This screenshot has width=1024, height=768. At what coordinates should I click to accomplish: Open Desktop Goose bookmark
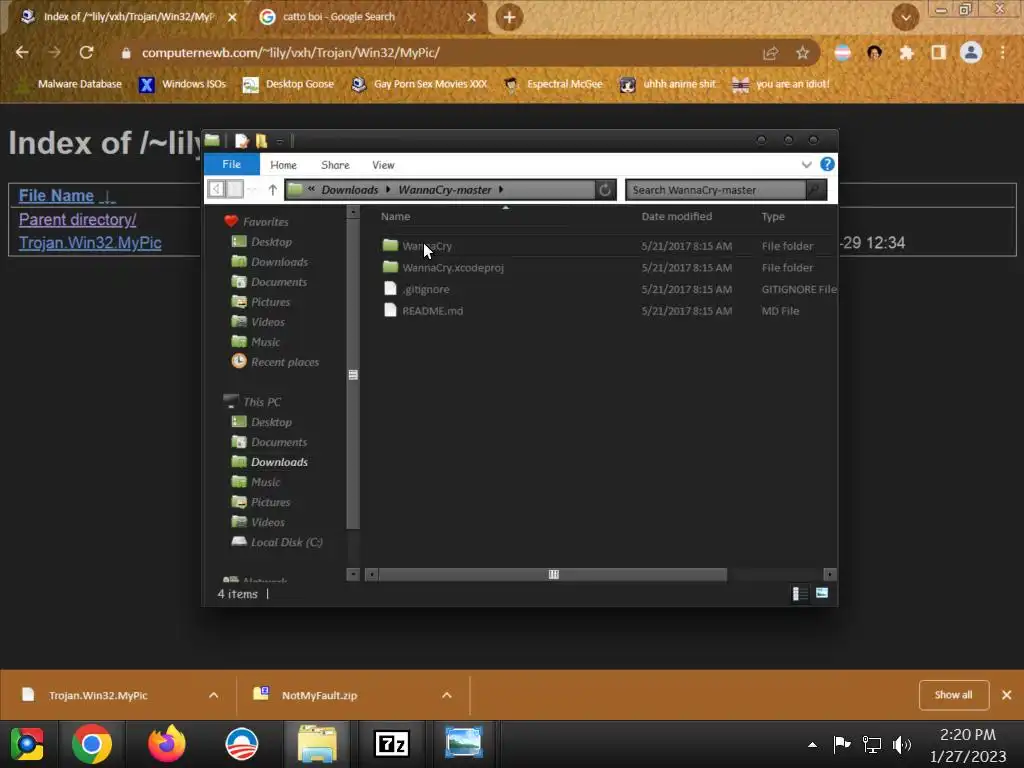pos(289,84)
